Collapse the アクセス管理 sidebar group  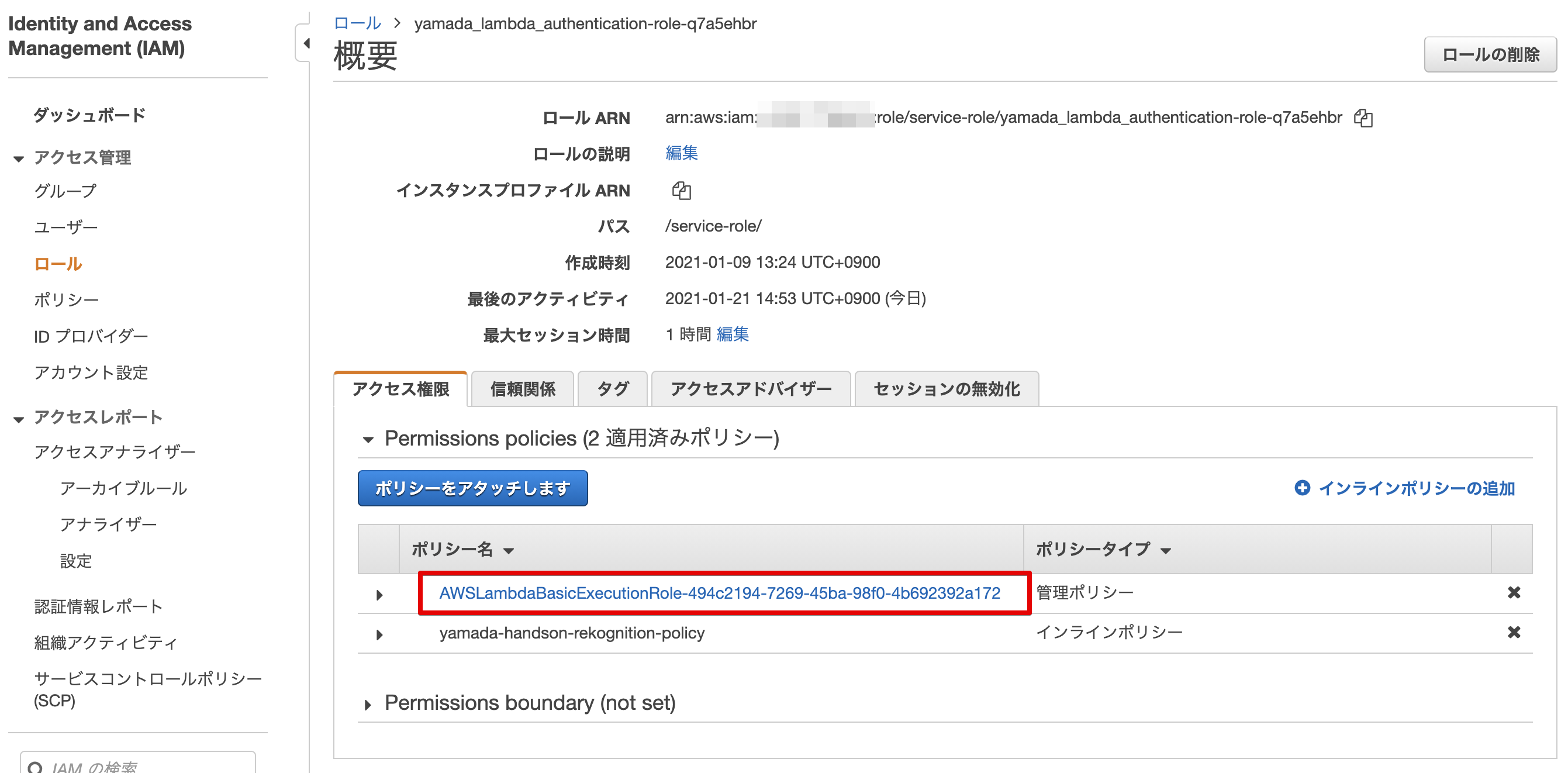point(18,159)
